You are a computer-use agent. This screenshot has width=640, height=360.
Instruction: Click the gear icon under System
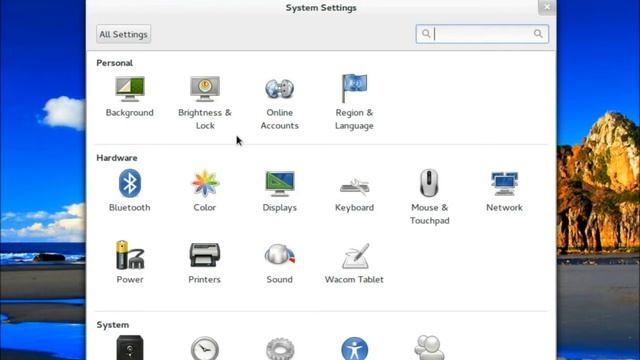(x=280, y=349)
